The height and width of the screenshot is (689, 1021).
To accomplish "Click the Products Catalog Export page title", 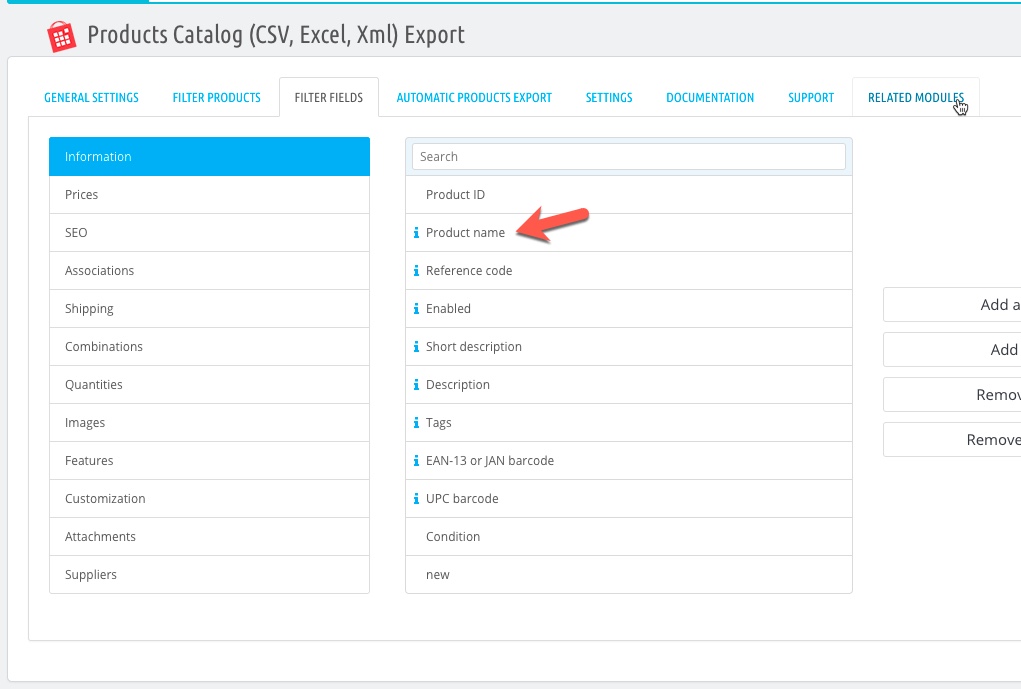I will coord(276,35).
